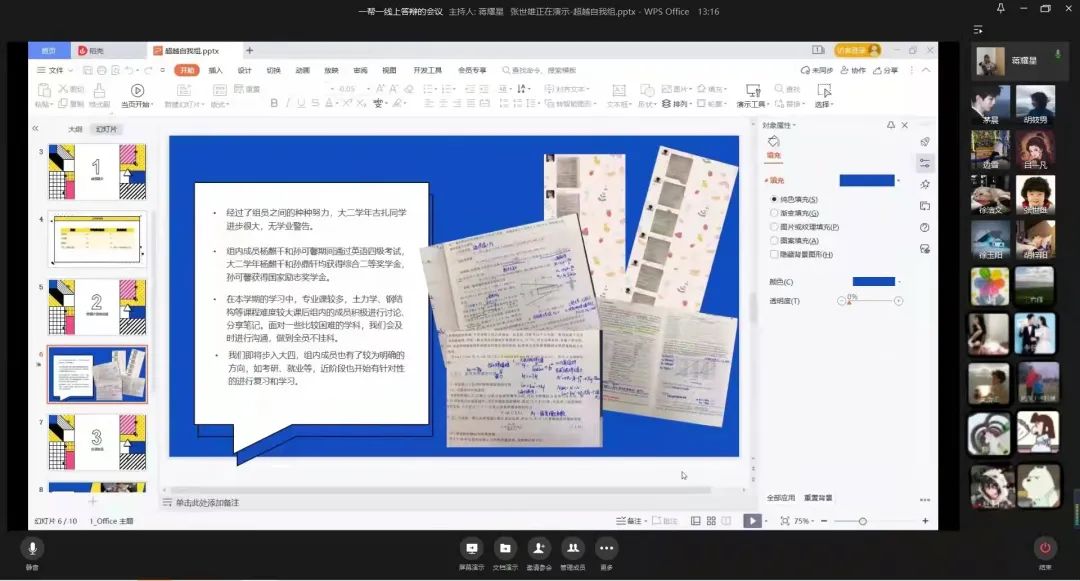Collapse the slide thumbnail pane chevrons
Screen dimensions: 1080x581
[35, 128]
